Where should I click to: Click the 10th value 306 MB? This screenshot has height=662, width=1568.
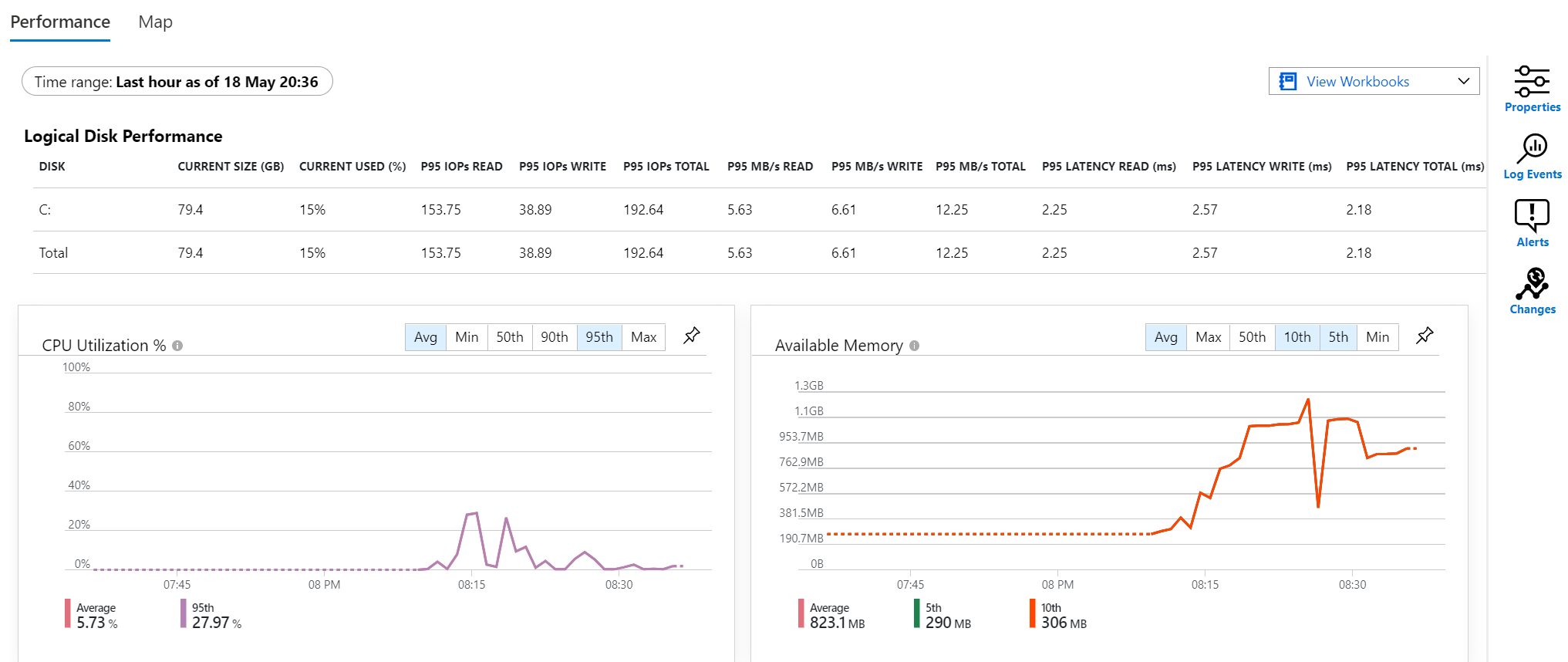click(x=1064, y=623)
